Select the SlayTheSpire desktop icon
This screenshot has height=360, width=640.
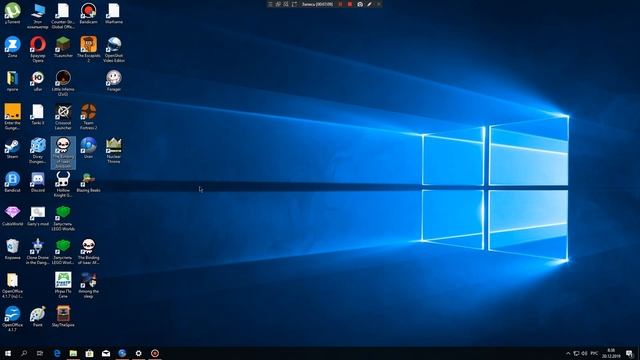(63, 317)
